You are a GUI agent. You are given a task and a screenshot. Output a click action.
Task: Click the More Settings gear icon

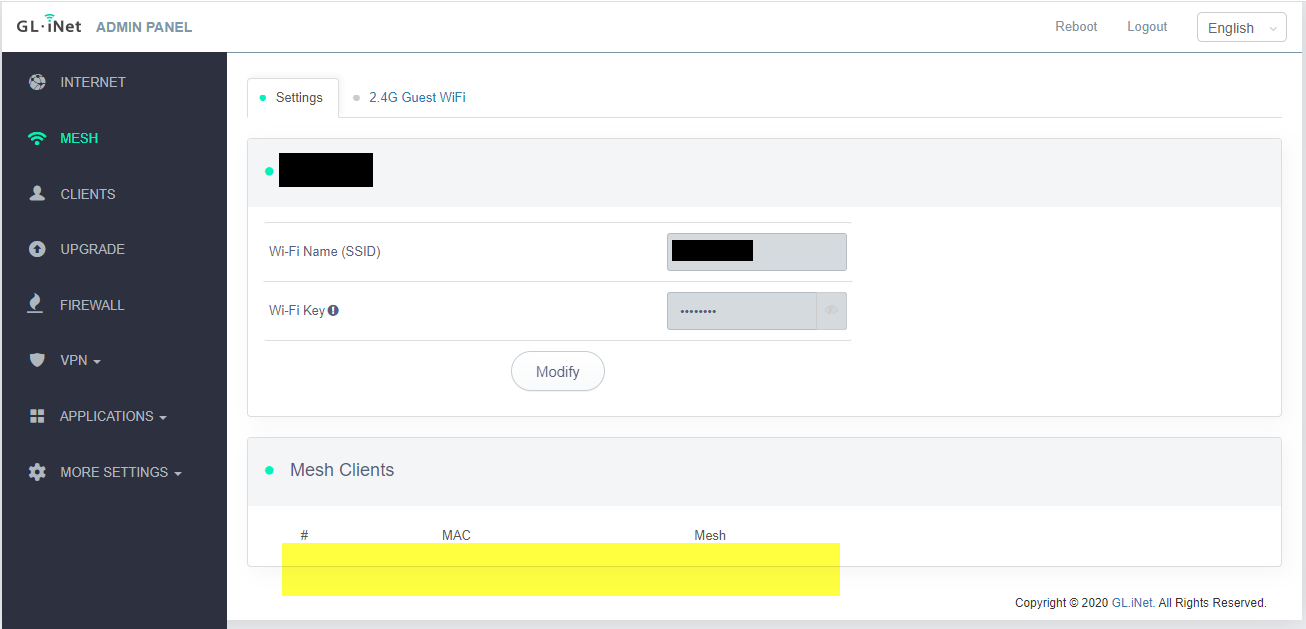pos(37,472)
